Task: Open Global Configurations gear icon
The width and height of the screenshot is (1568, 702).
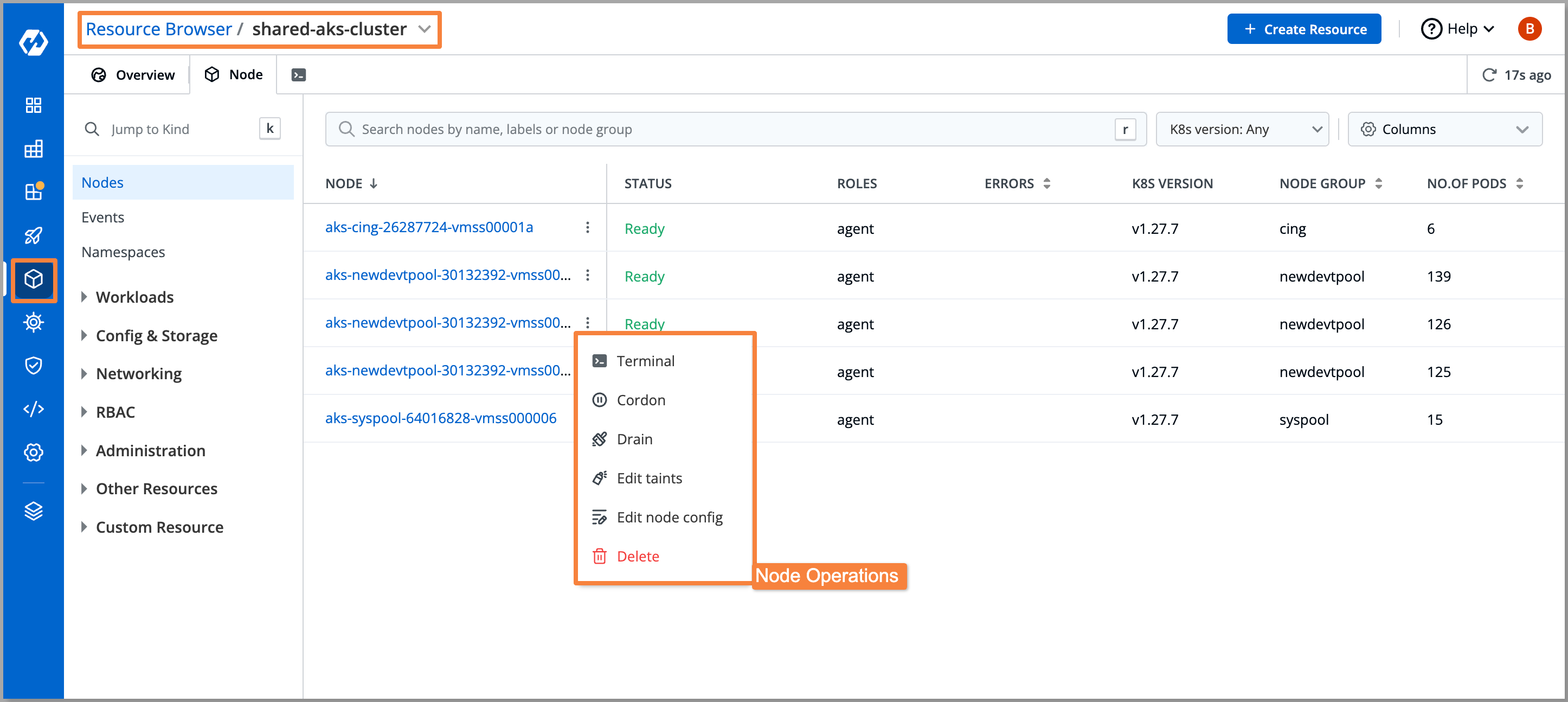Action: click(34, 452)
